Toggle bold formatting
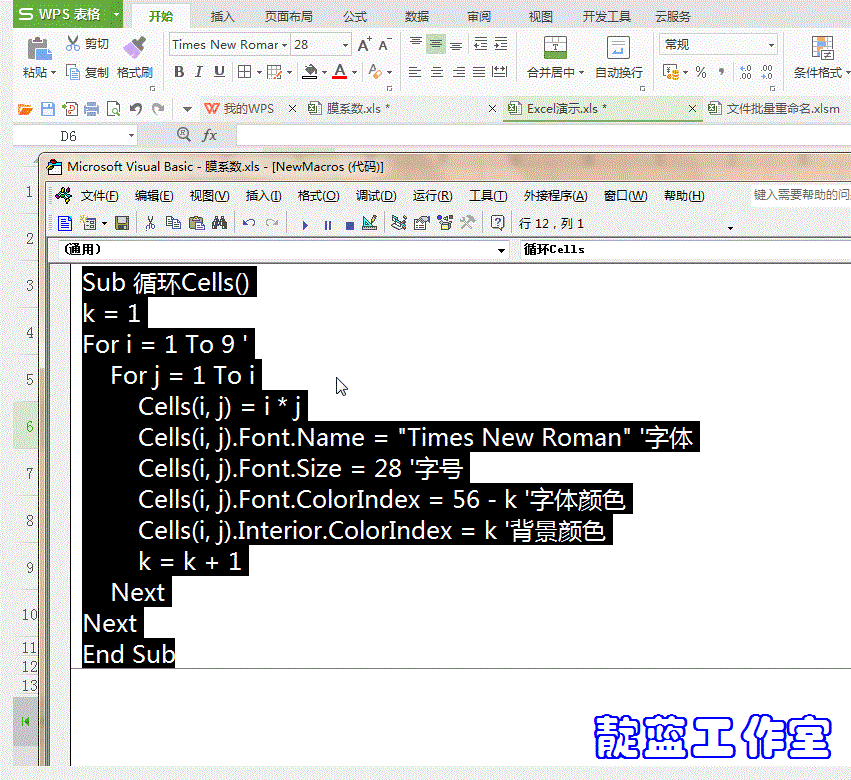The image size is (851, 780). click(178, 73)
